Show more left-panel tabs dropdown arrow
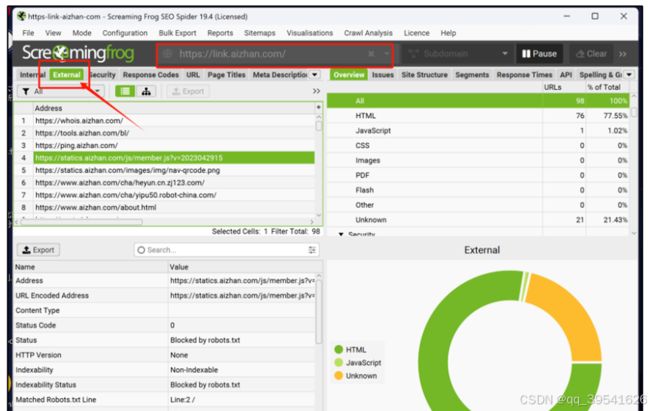This screenshot has height=411, width=650. 315,75
